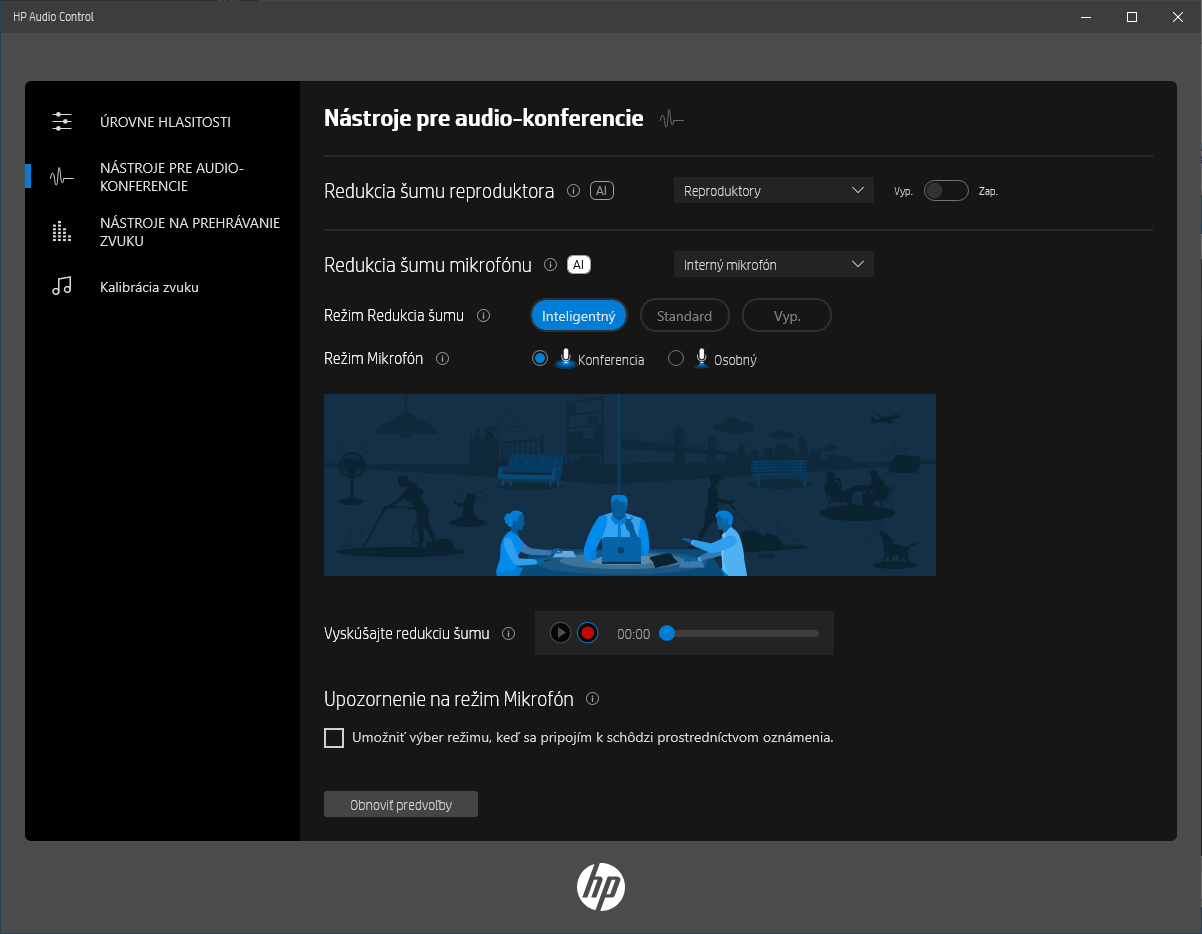Click the AI badge for speaker noise reduction
This screenshot has width=1202, height=934.
pyautogui.click(x=602, y=191)
